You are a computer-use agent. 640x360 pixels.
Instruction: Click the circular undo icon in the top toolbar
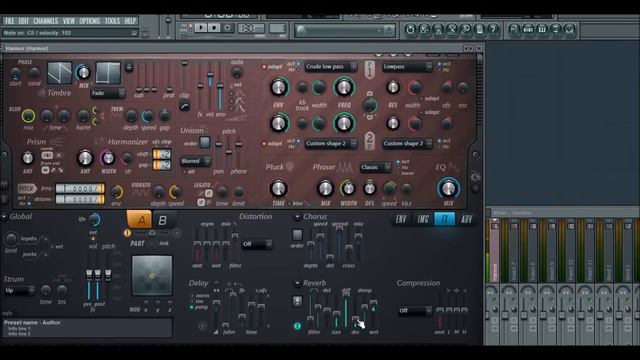pos(410,29)
